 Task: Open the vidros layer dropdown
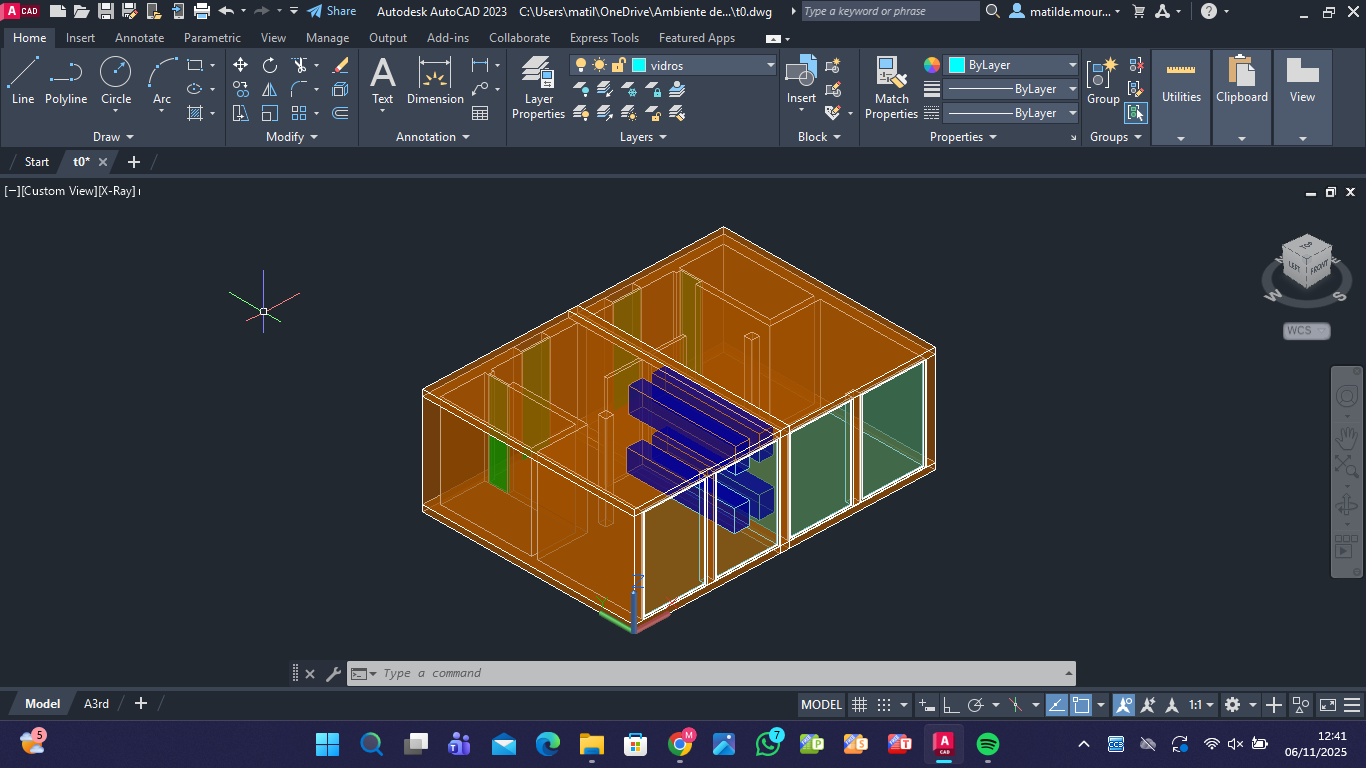(770, 65)
